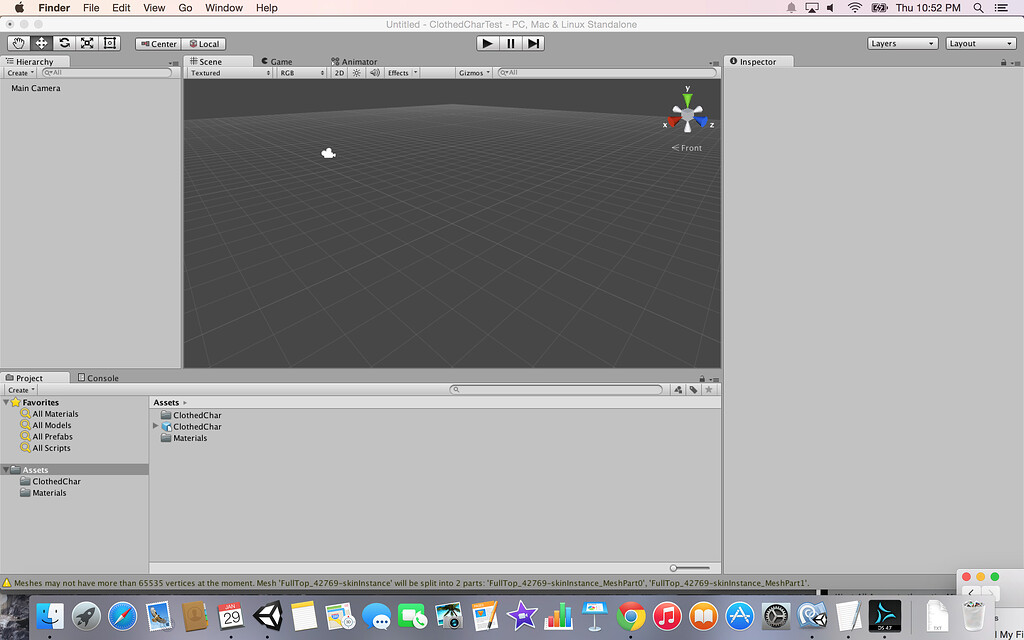
Task: Select the Scale tool
Action: [x=87, y=43]
